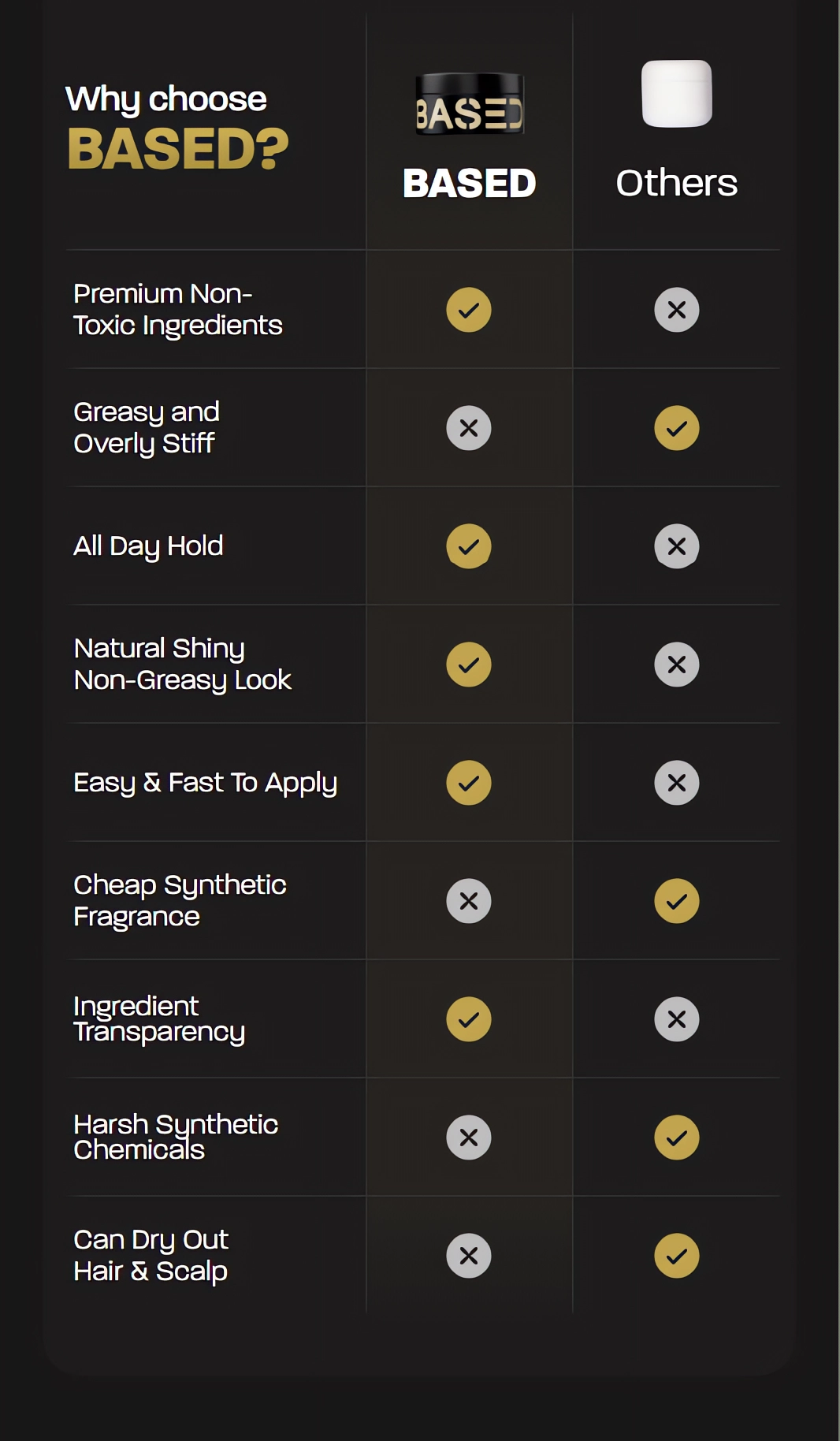Select the Others column heading
Viewport: 840px width, 1441px height.
click(677, 183)
